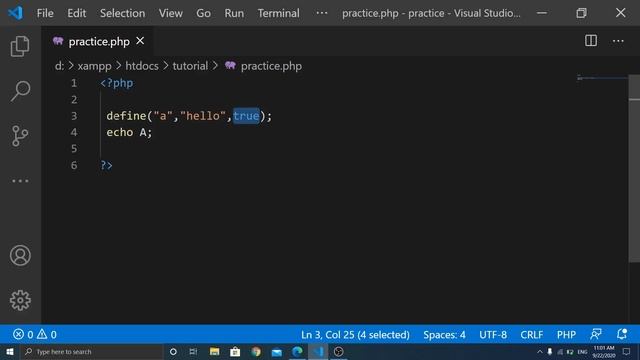640x360 pixels.
Task: Open the errors and warnings problems panel
Action: [35, 335]
